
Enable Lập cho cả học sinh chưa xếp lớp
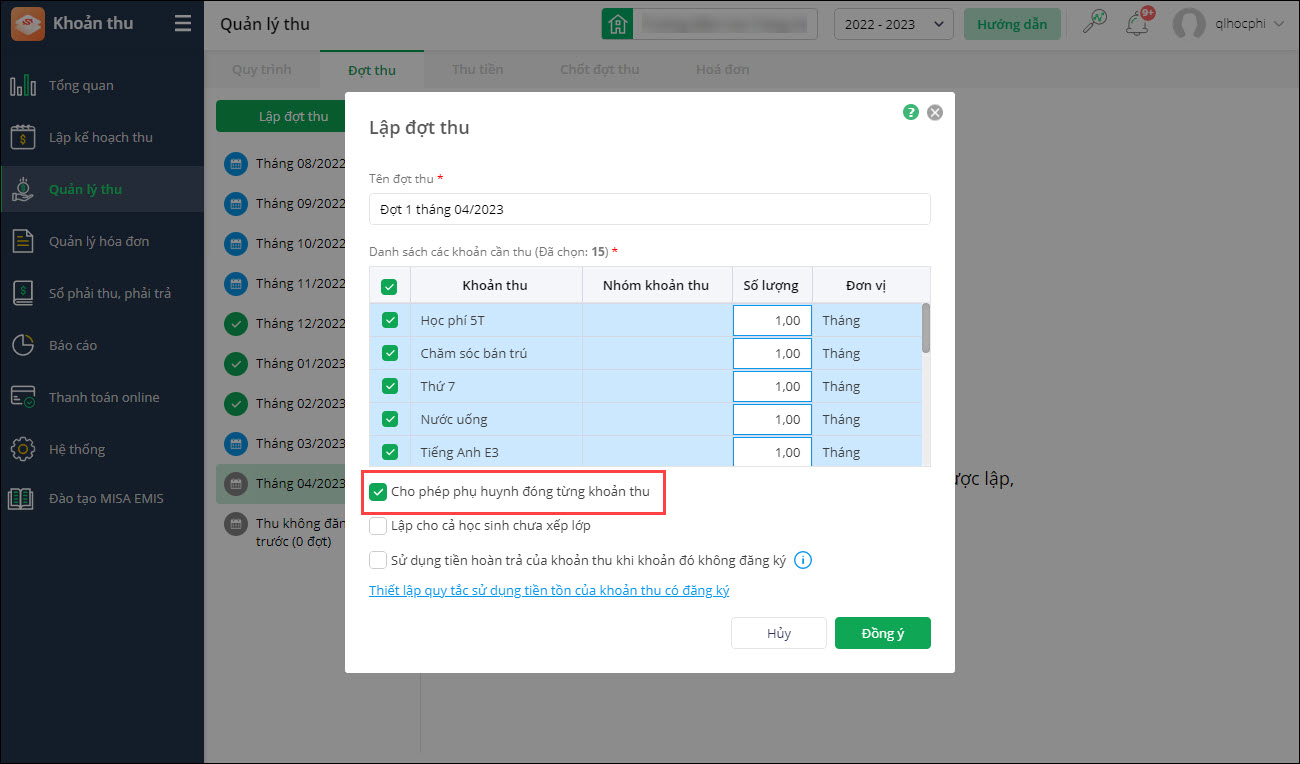pyautogui.click(x=378, y=526)
